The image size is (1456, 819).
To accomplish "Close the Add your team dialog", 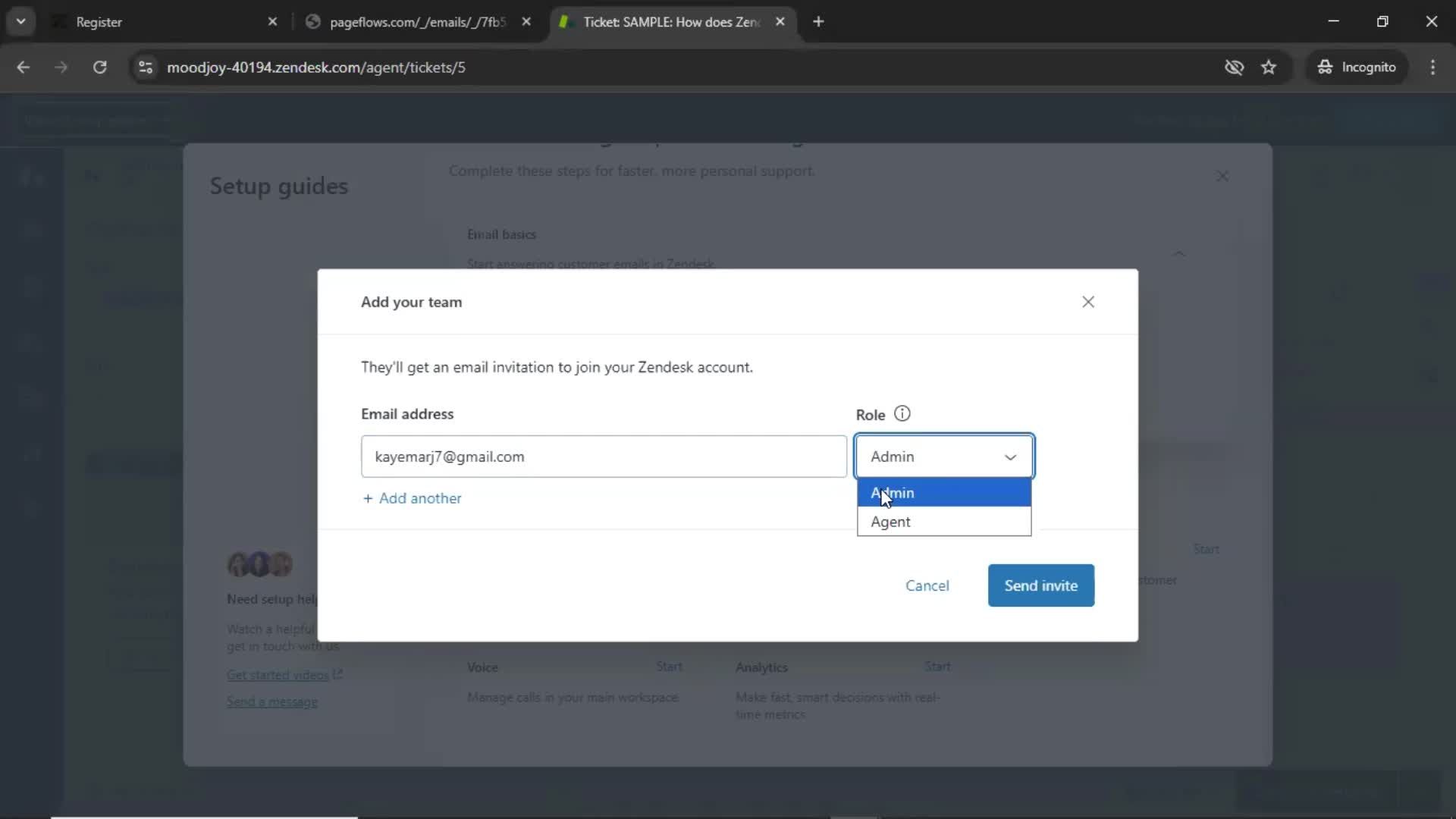I will coord(1088,302).
